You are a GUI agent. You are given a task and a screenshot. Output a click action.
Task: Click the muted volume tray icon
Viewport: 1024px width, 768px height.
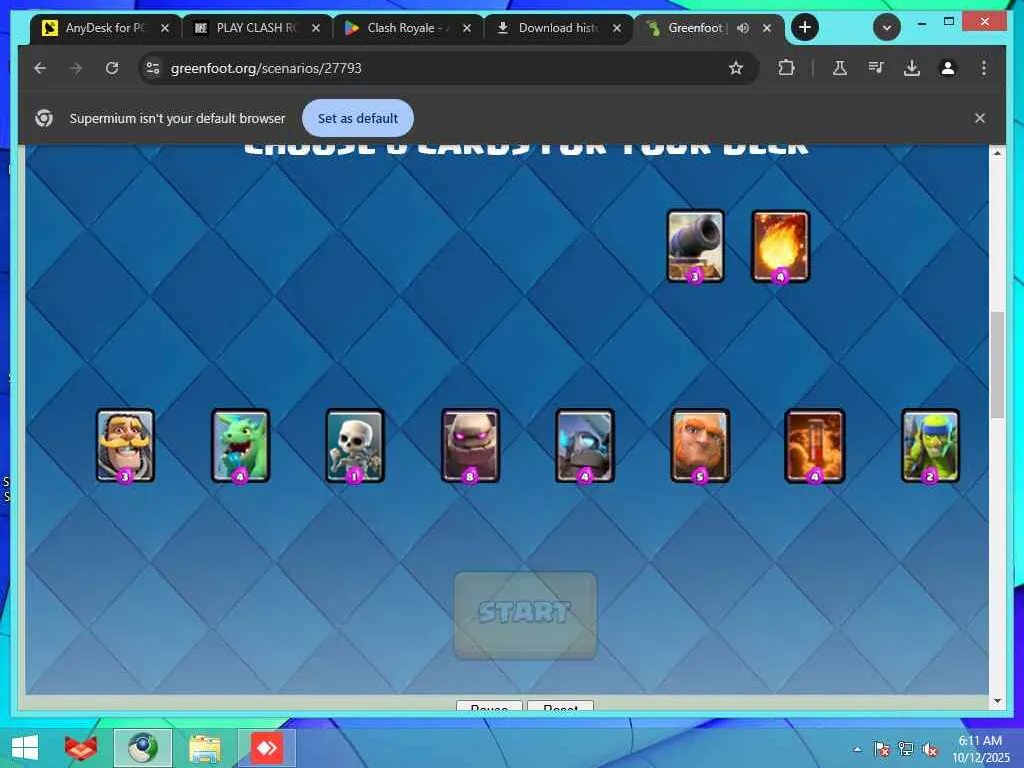[931, 750]
